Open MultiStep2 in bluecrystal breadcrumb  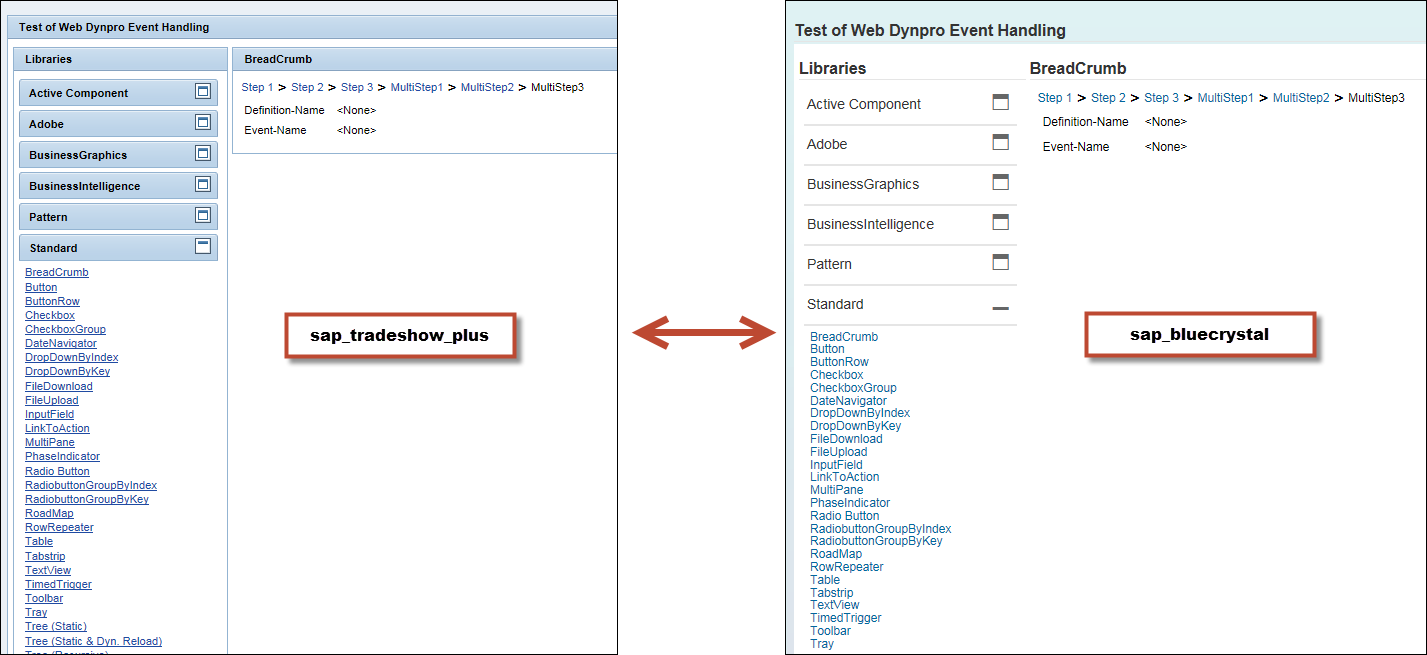click(x=1301, y=98)
